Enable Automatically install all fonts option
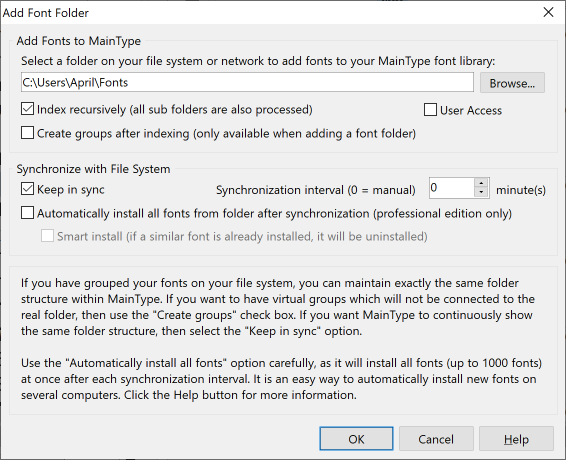Screen dimensions: 566x460 point(27,213)
